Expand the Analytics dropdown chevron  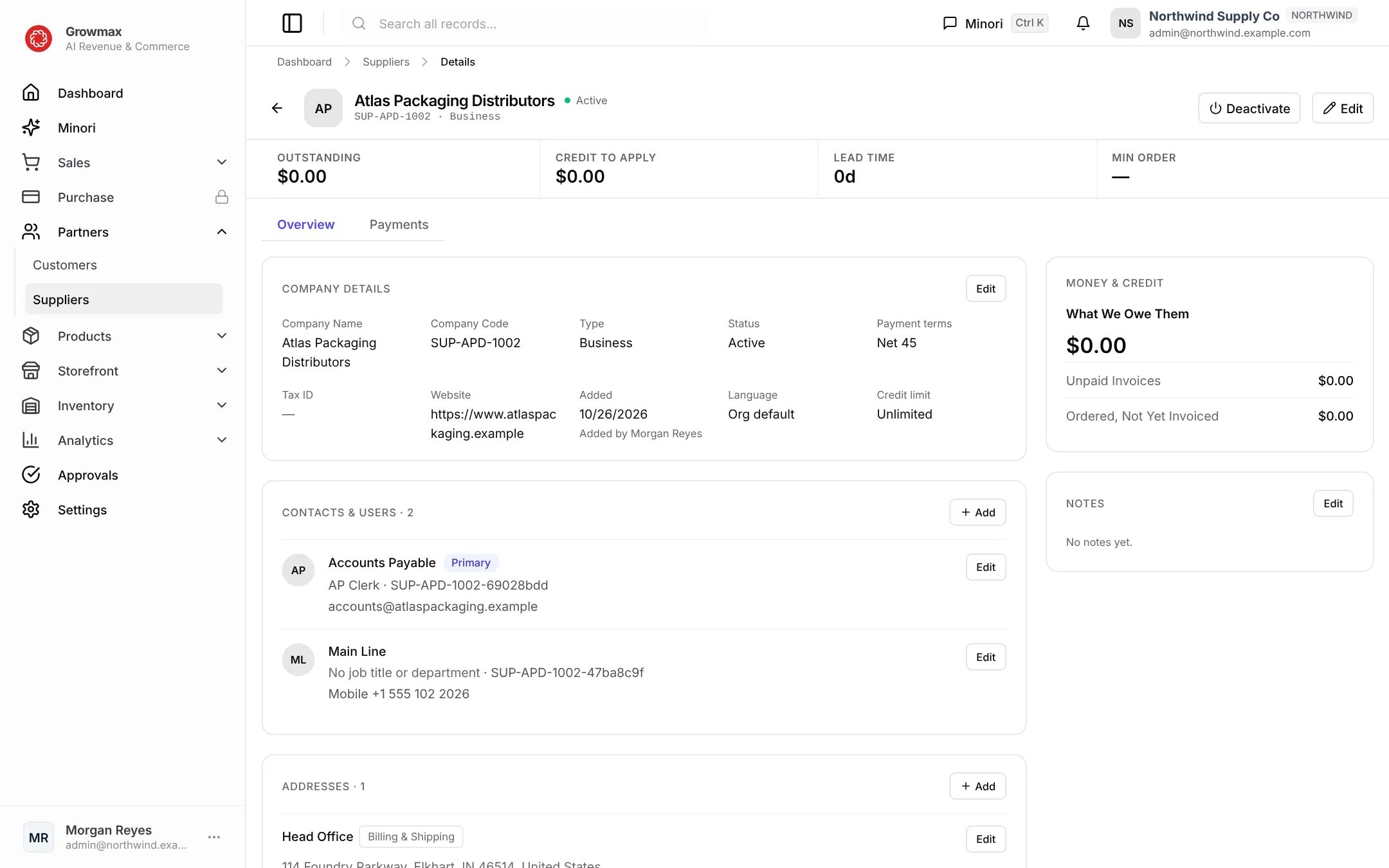[222, 440]
